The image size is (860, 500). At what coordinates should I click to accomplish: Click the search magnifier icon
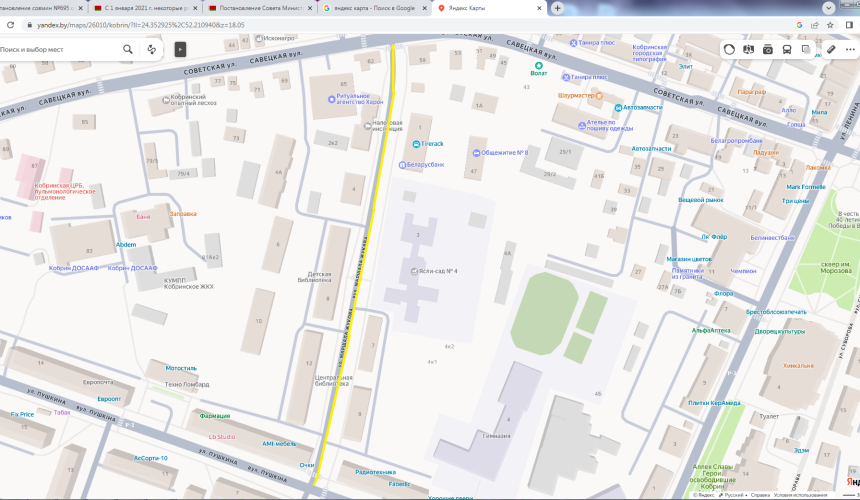(128, 48)
